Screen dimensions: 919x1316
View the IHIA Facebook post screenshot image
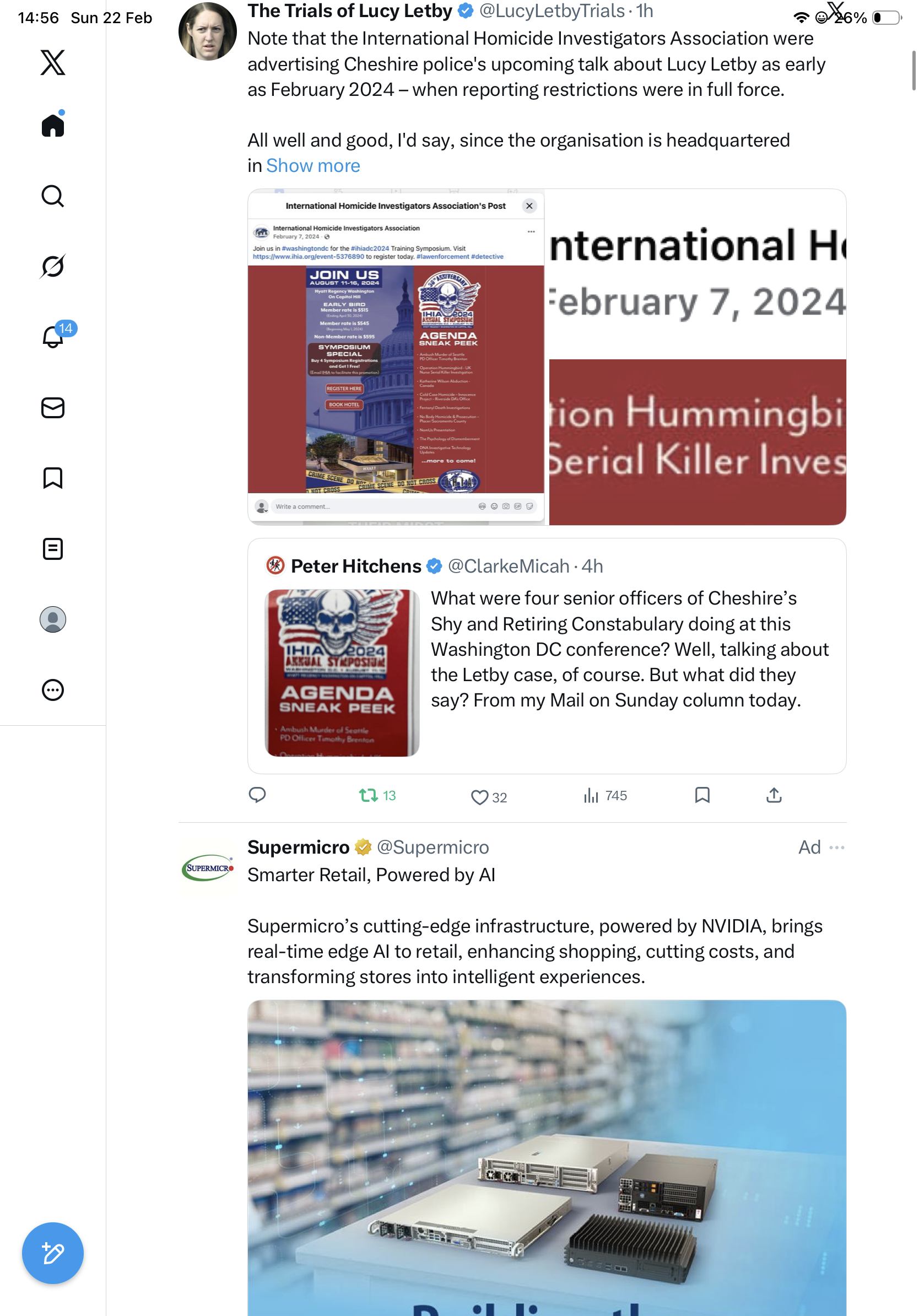(396, 357)
